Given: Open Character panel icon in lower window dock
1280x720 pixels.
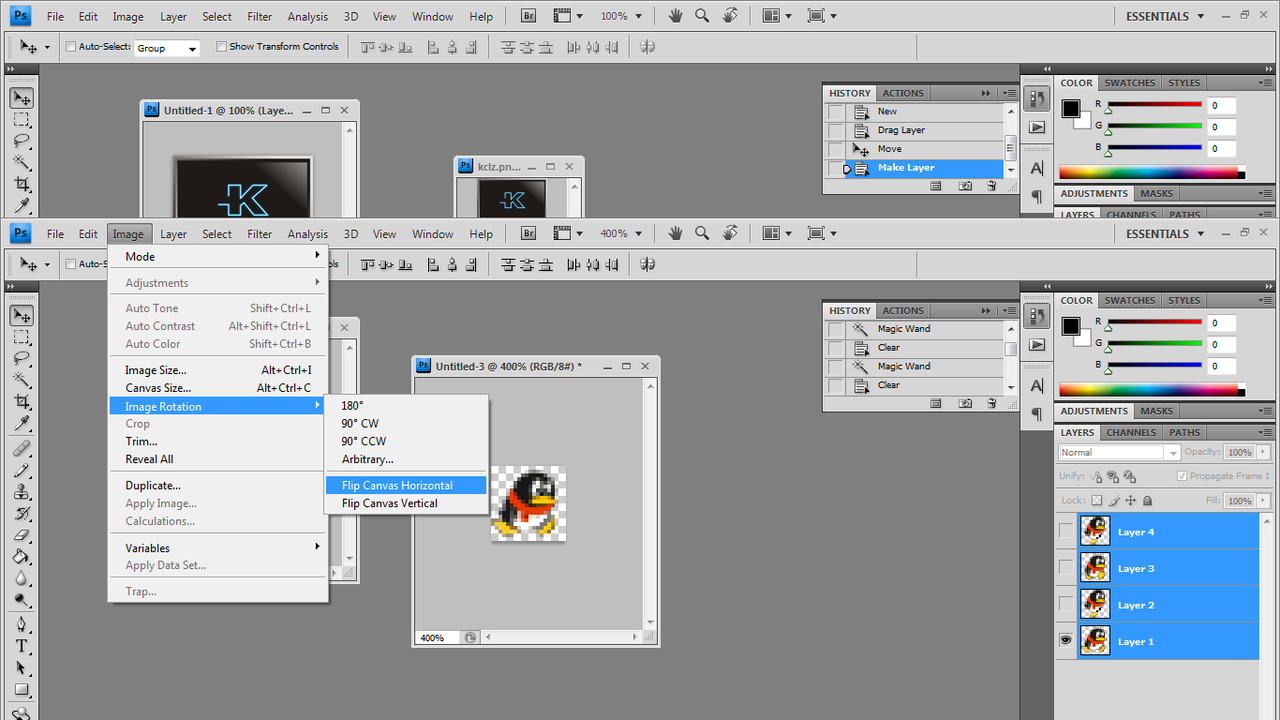Looking at the screenshot, I should click(x=1037, y=386).
